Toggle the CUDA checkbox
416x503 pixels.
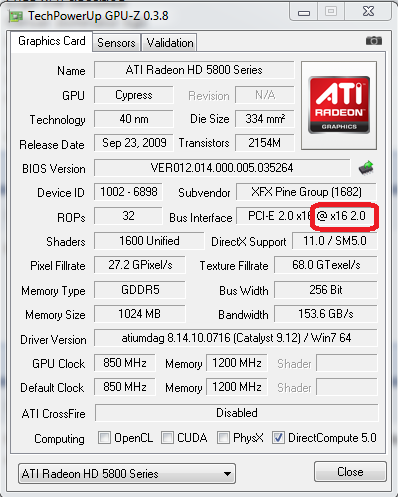coord(167,437)
